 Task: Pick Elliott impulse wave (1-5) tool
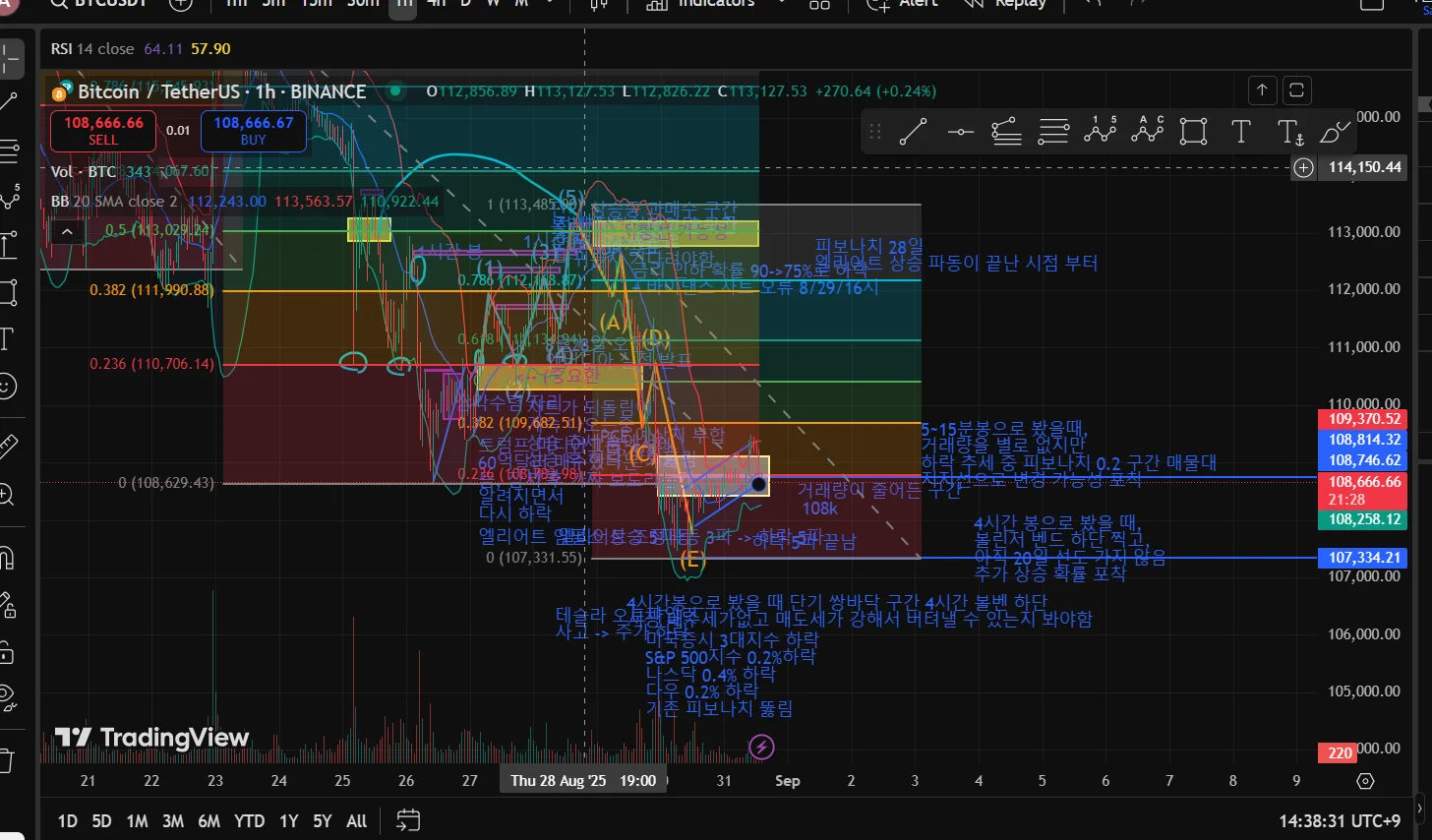(1101, 131)
